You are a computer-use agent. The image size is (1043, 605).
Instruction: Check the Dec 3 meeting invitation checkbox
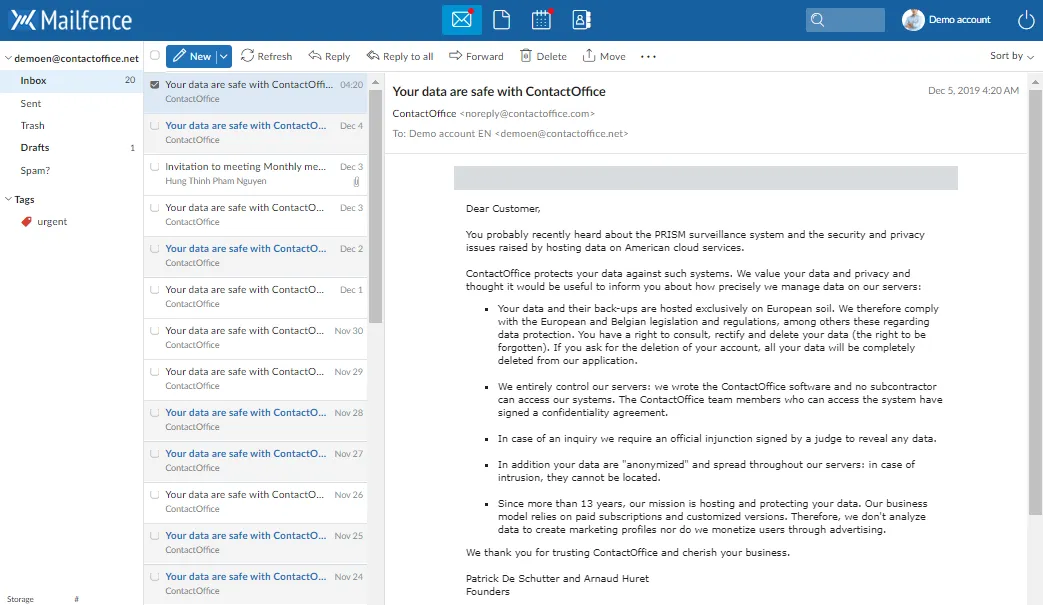tap(154, 167)
